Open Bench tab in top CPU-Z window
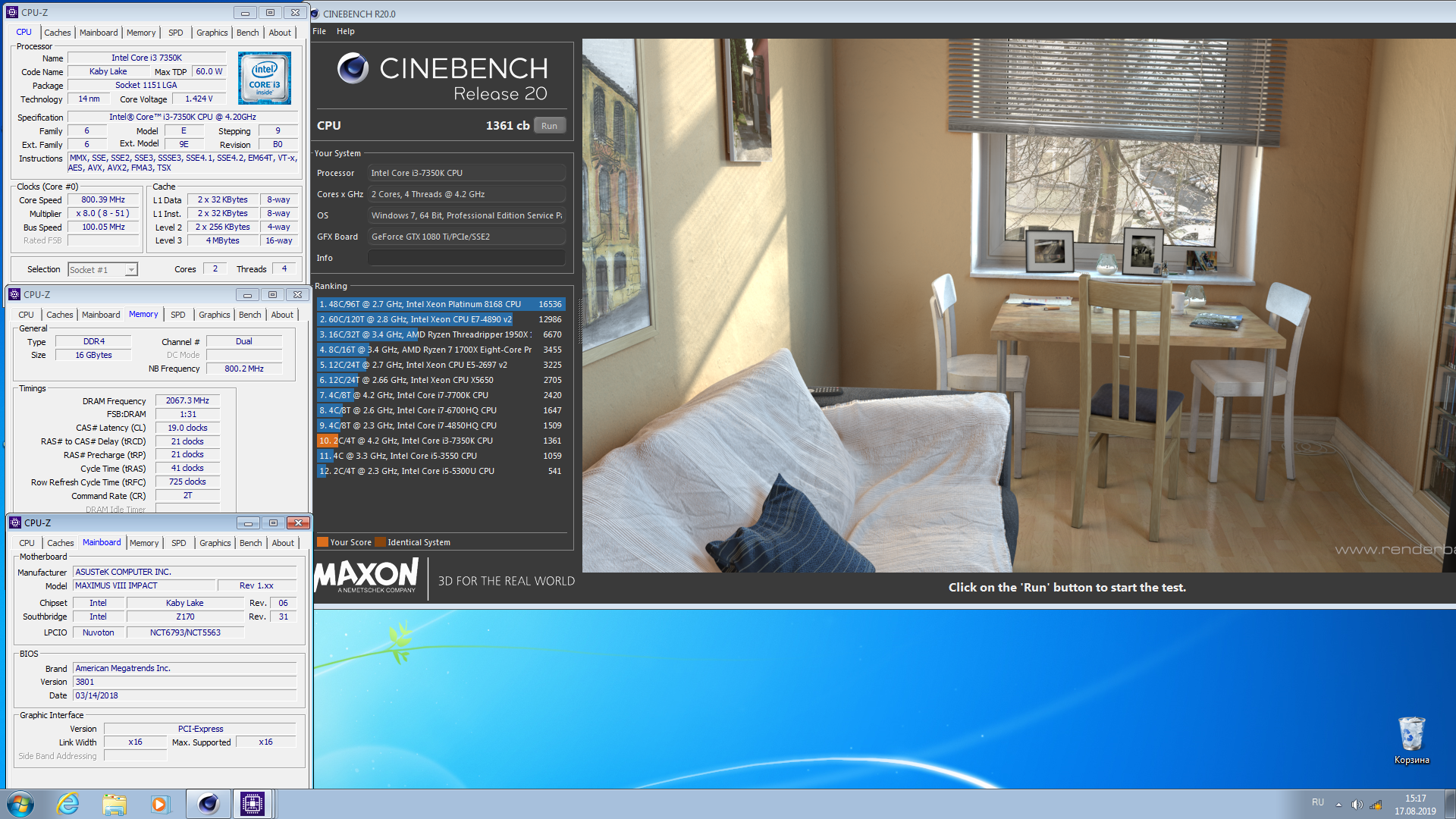1456x819 pixels. [x=248, y=33]
